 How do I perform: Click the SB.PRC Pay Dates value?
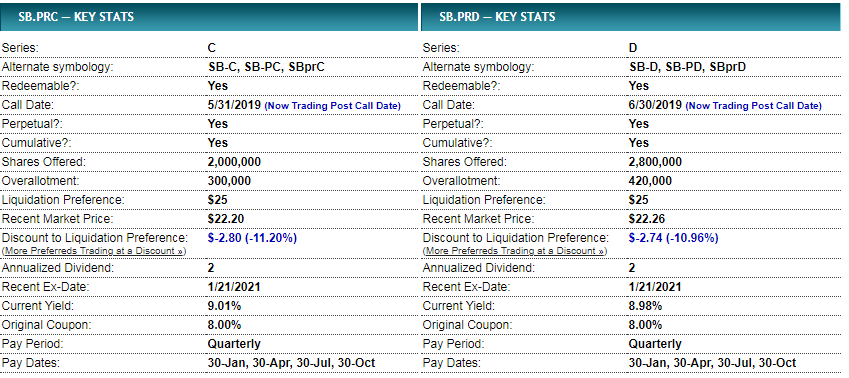pyautogui.click(x=291, y=363)
